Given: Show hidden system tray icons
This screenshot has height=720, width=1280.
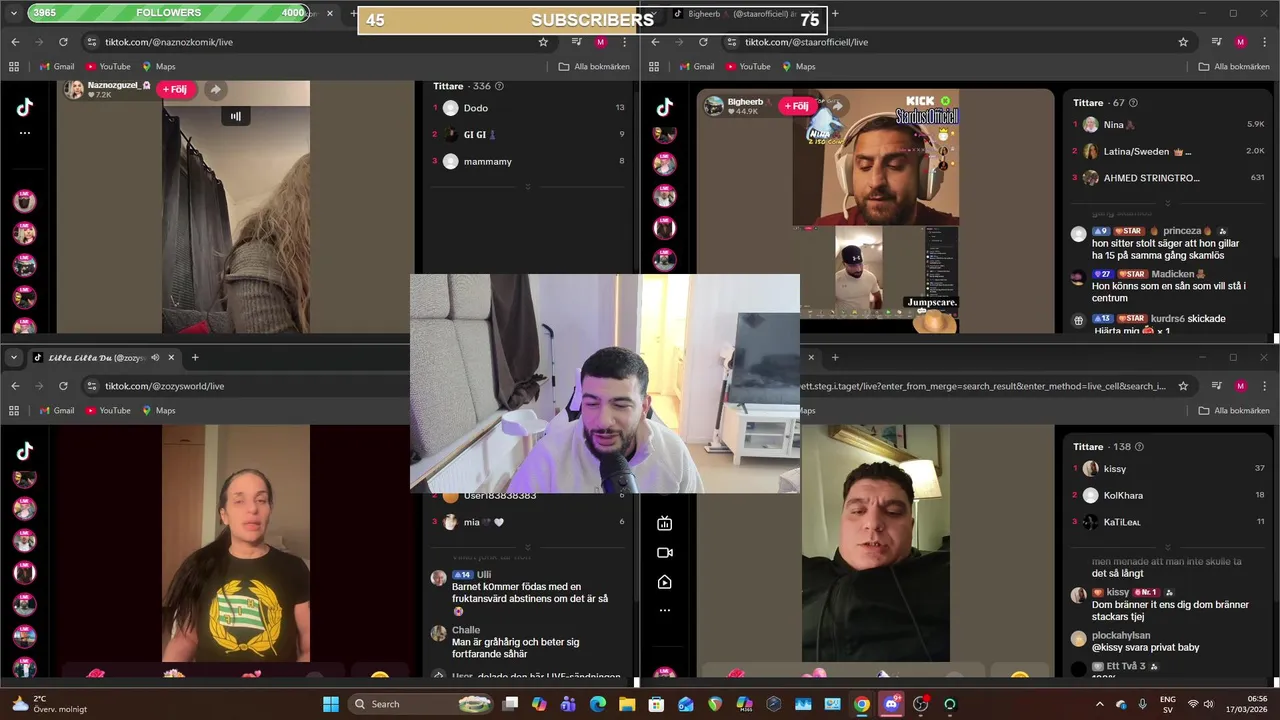Looking at the screenshot, I should (x=1099, y=704).
